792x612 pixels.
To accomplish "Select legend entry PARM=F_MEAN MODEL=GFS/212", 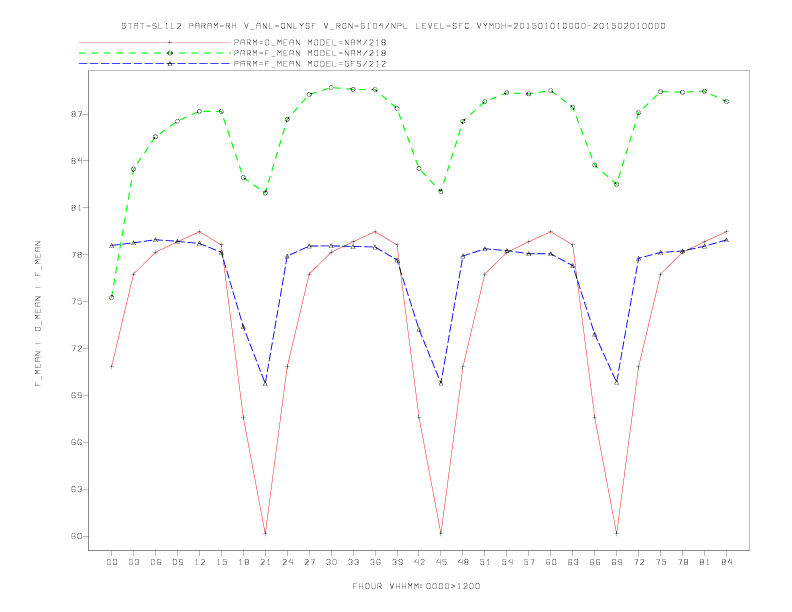I will (310, 64).
